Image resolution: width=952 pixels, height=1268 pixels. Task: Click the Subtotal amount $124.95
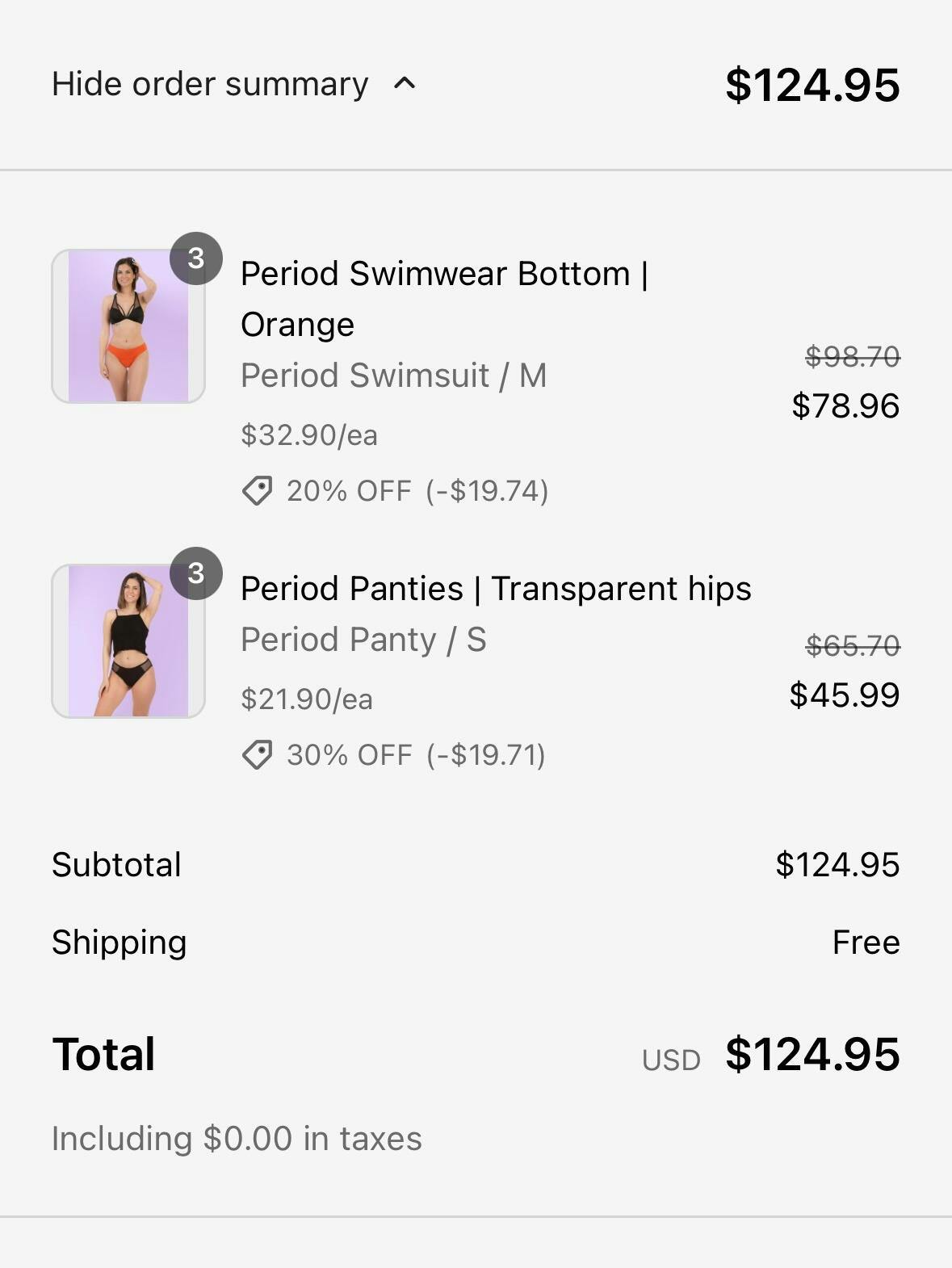tap(837, 865)
